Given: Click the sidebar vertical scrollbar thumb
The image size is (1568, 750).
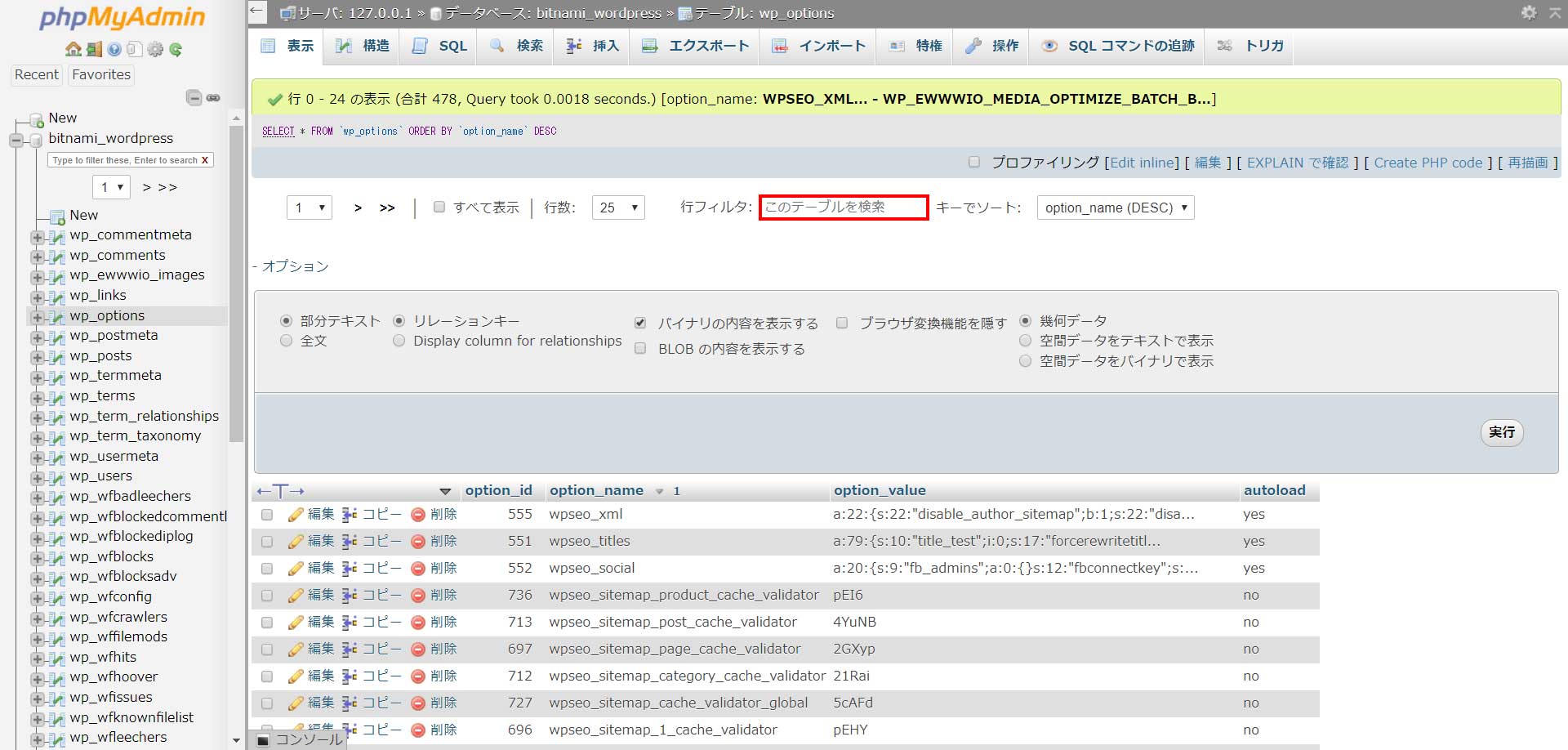Looking at the screenshot, I should [236, 283].
